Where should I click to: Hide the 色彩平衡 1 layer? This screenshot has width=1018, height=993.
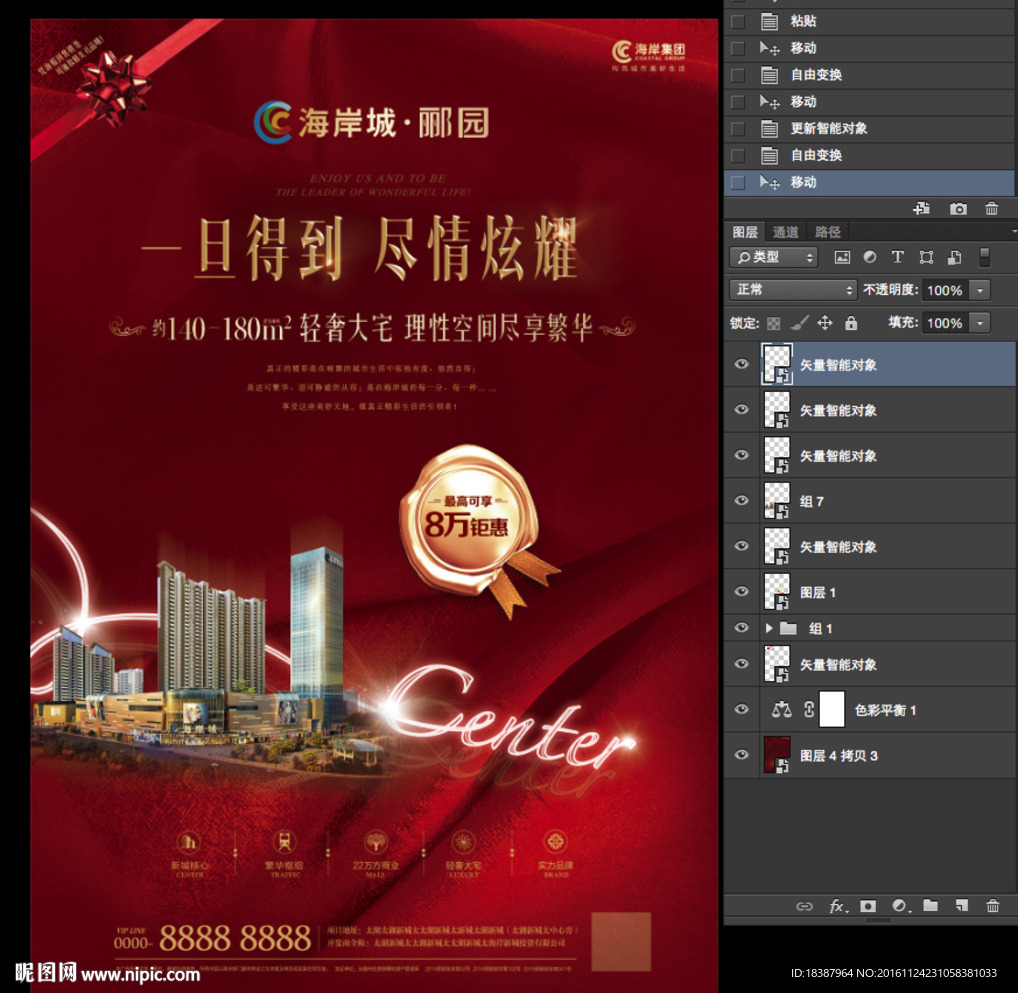pos(741,710)
